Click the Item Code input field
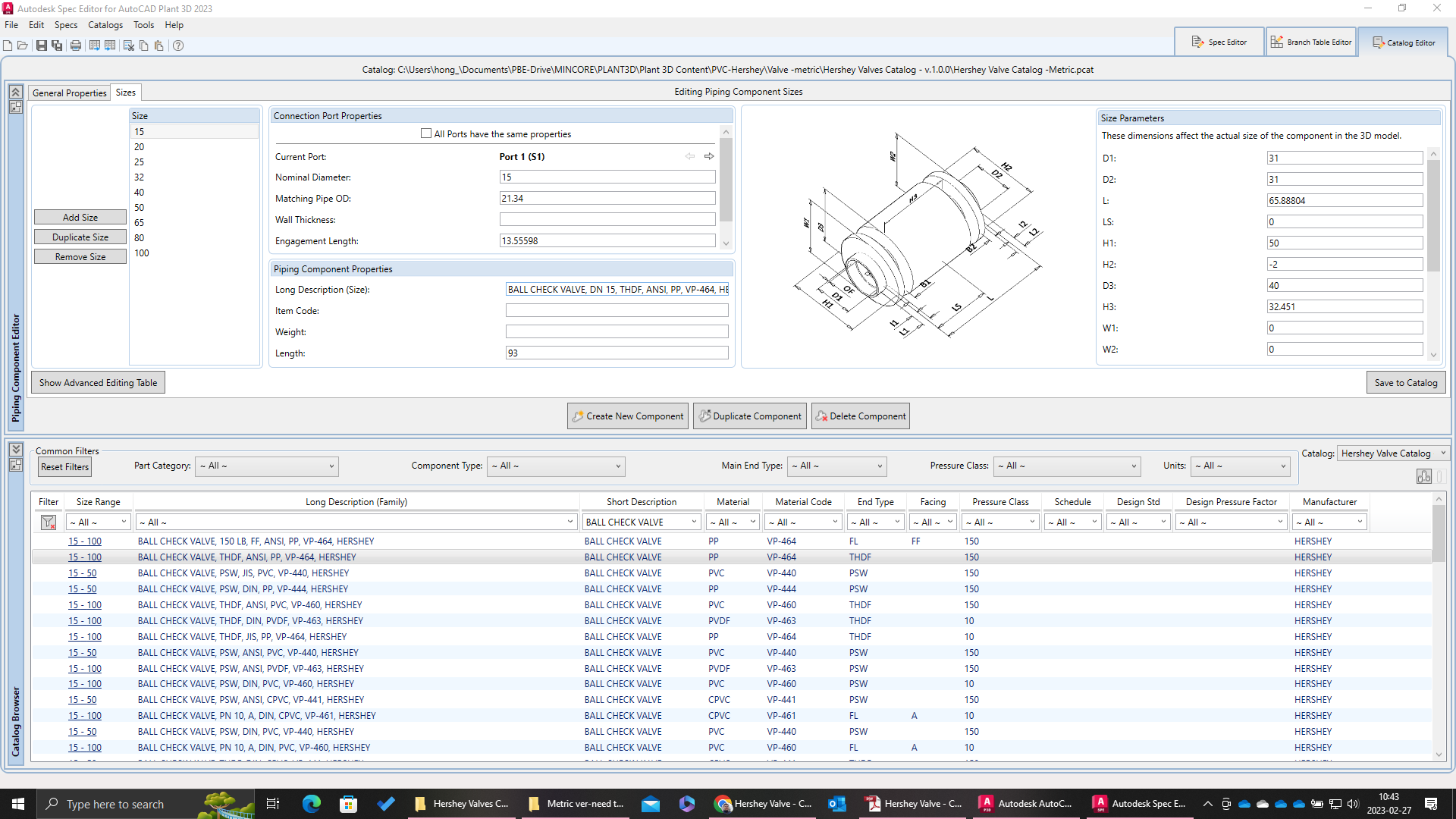 pos(617,311)
